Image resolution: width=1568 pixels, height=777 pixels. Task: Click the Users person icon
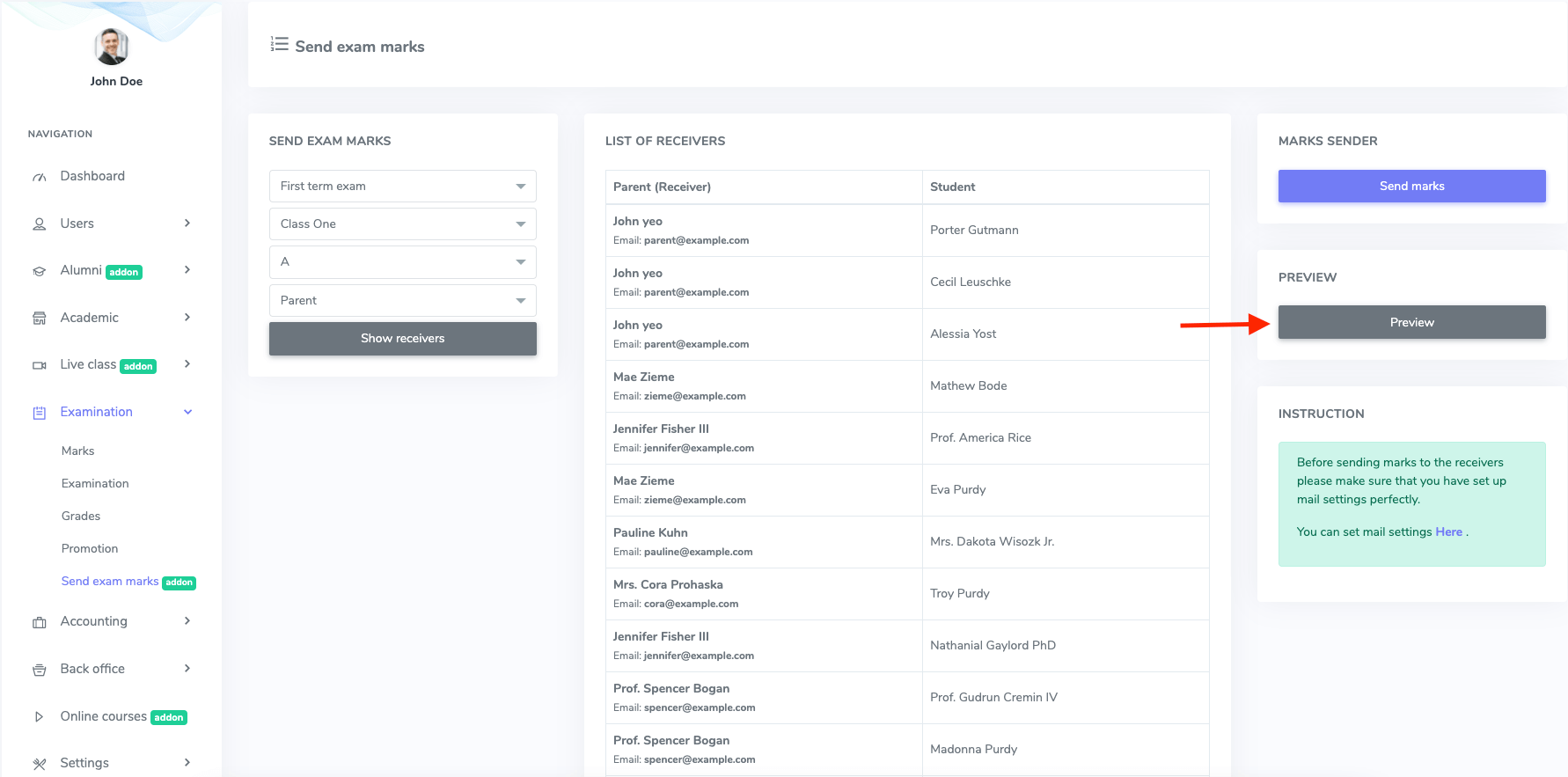pos(40,224)
